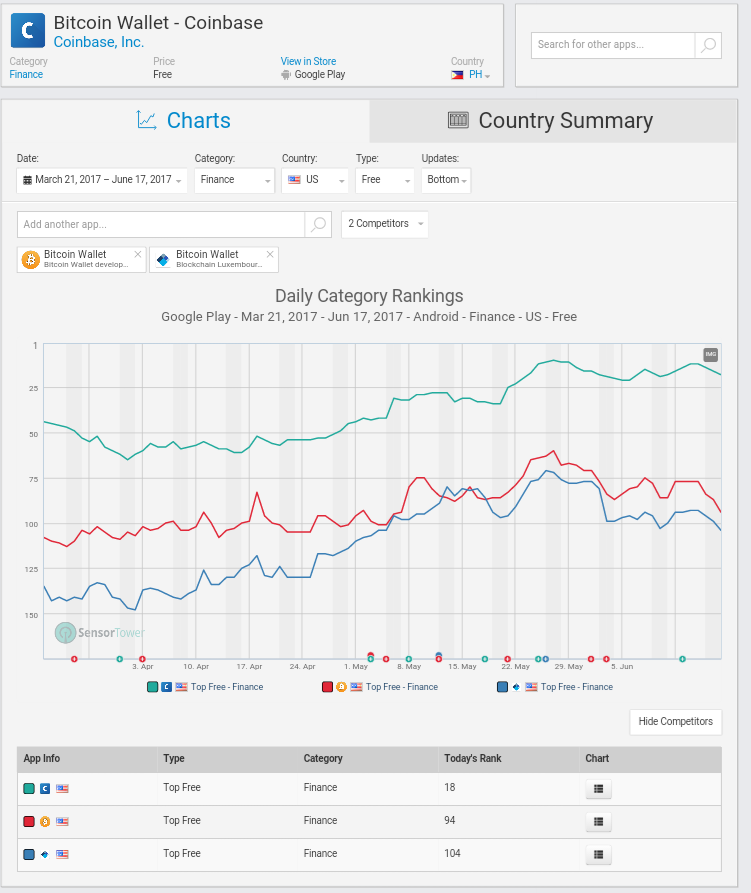Open the Coinbase, Inc. publisher link
751x893 pixels.
pos(99,42)
